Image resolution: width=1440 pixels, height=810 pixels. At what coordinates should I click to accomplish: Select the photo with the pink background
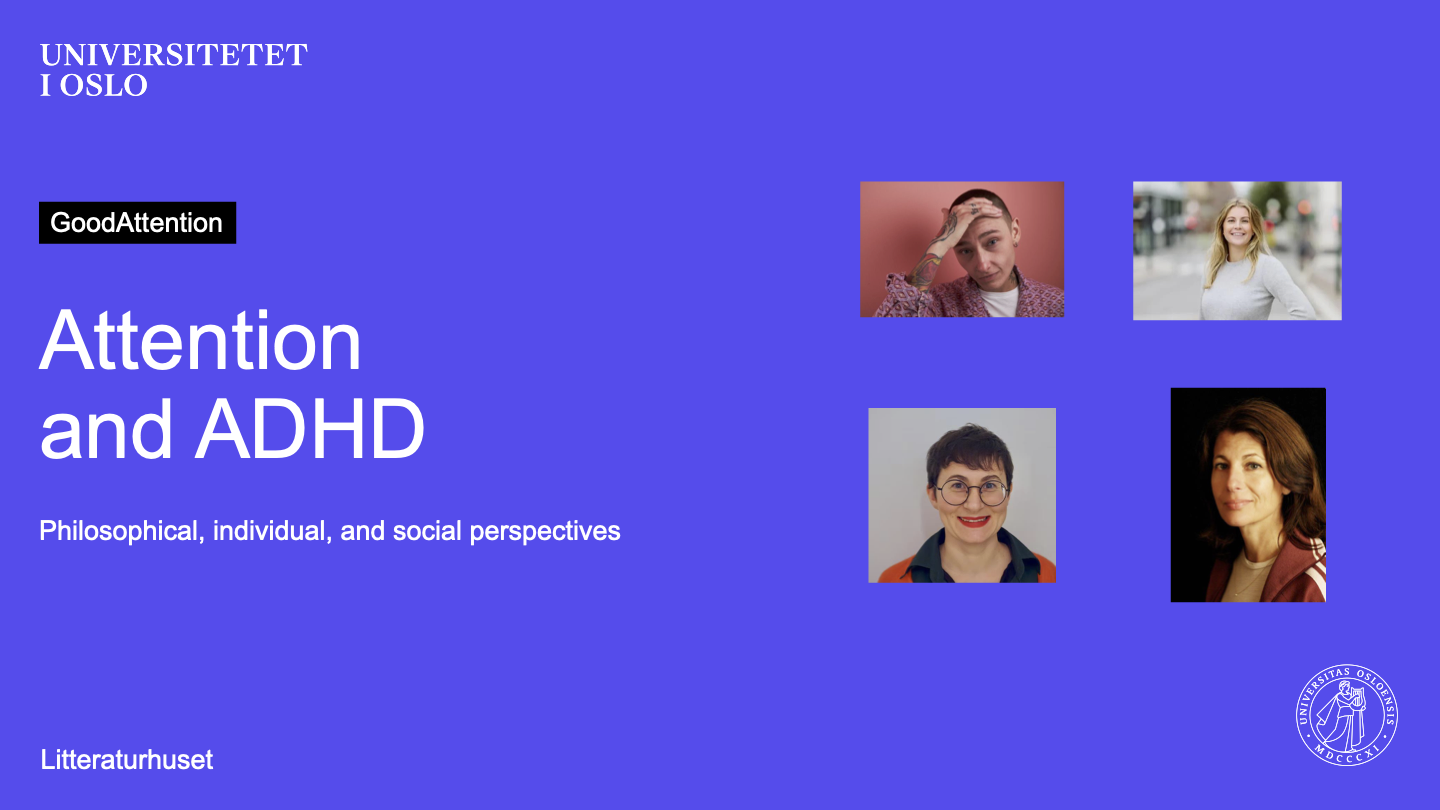tap(962, 249)
